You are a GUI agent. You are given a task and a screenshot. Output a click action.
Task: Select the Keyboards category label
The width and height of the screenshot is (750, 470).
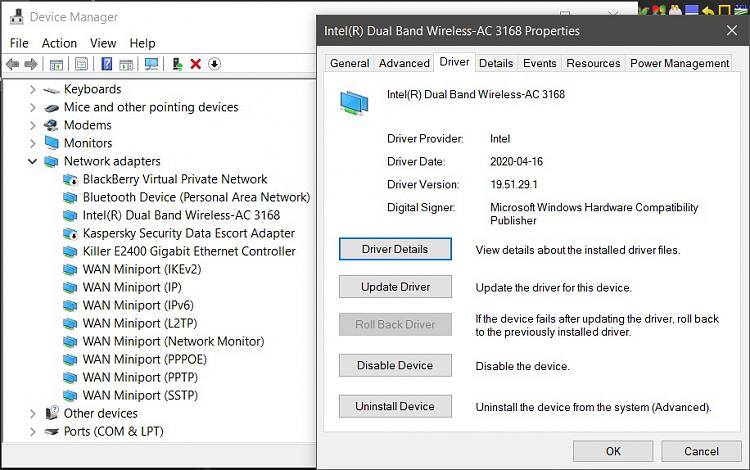pos(92,89)
